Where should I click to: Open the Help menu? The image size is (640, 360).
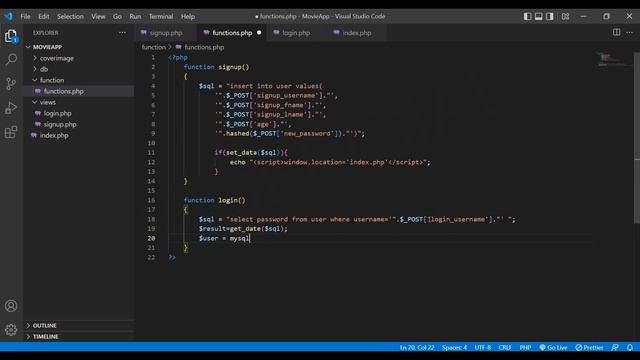pyautogui.click(x=188, y=16)
